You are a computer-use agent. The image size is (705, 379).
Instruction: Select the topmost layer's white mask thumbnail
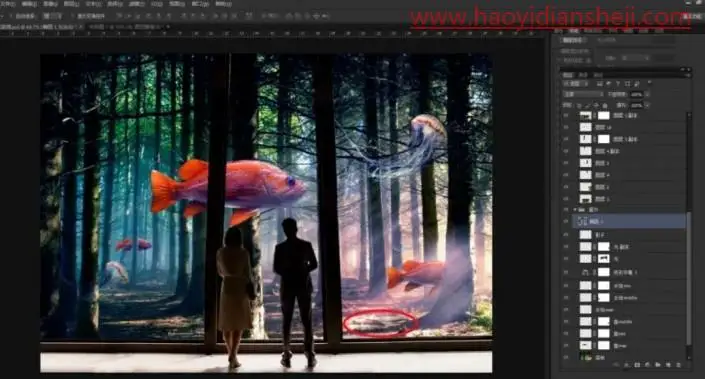coord(603,116)
